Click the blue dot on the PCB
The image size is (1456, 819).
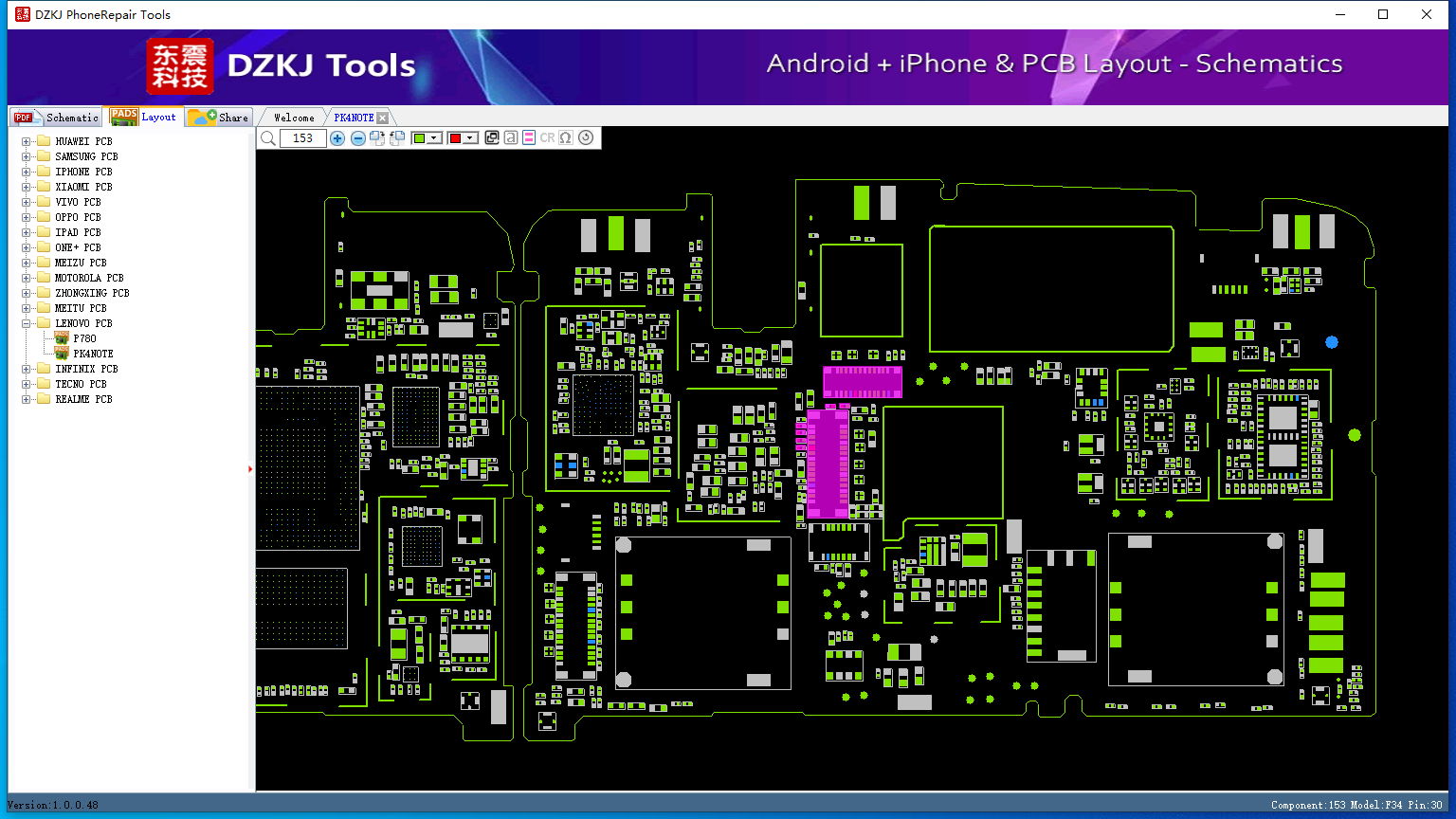1332,341
